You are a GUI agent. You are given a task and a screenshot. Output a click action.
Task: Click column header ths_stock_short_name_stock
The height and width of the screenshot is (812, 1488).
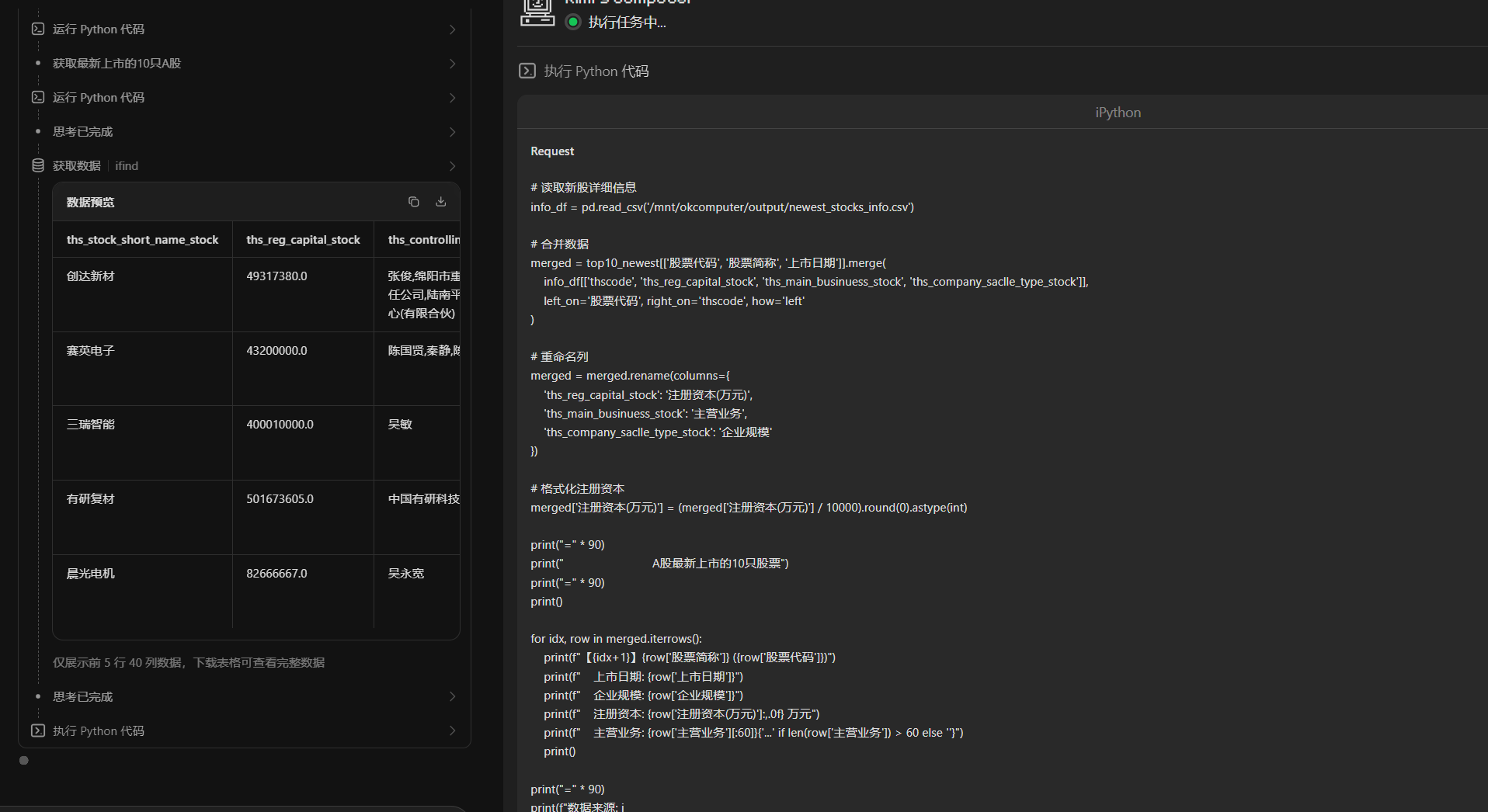coord(142,239)
